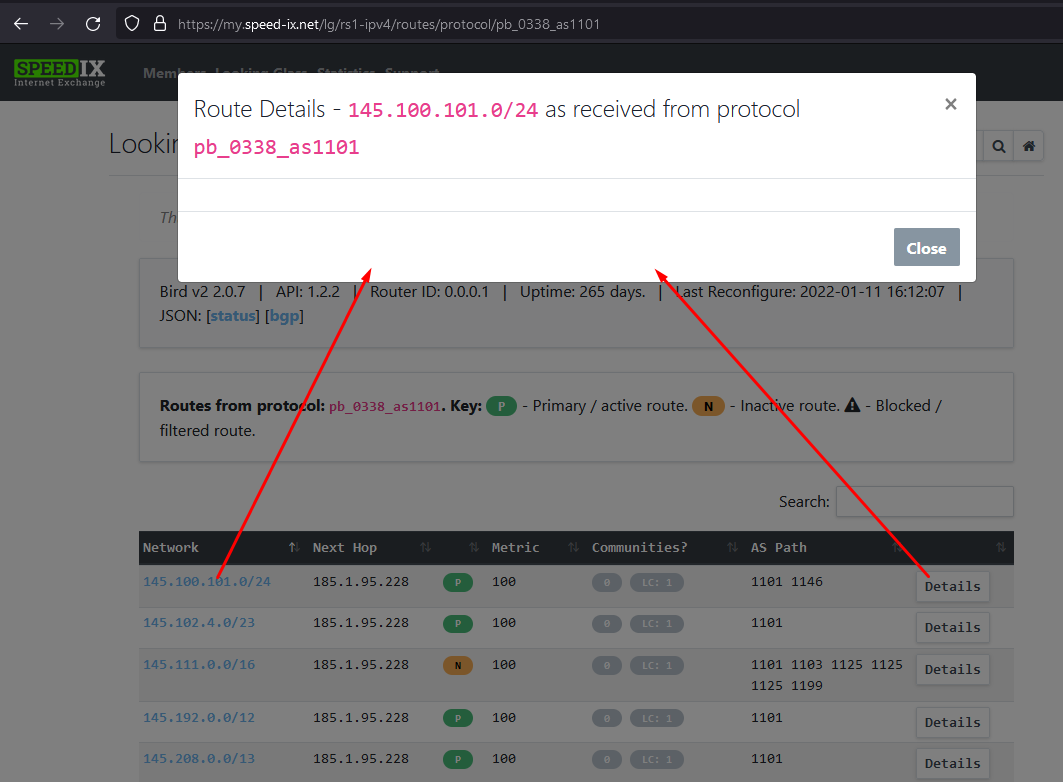This screenshot has width=1063, height=782.
Task: Click the P badge in 145.100.101.0/24 row
Action: [x=458, y=582]
